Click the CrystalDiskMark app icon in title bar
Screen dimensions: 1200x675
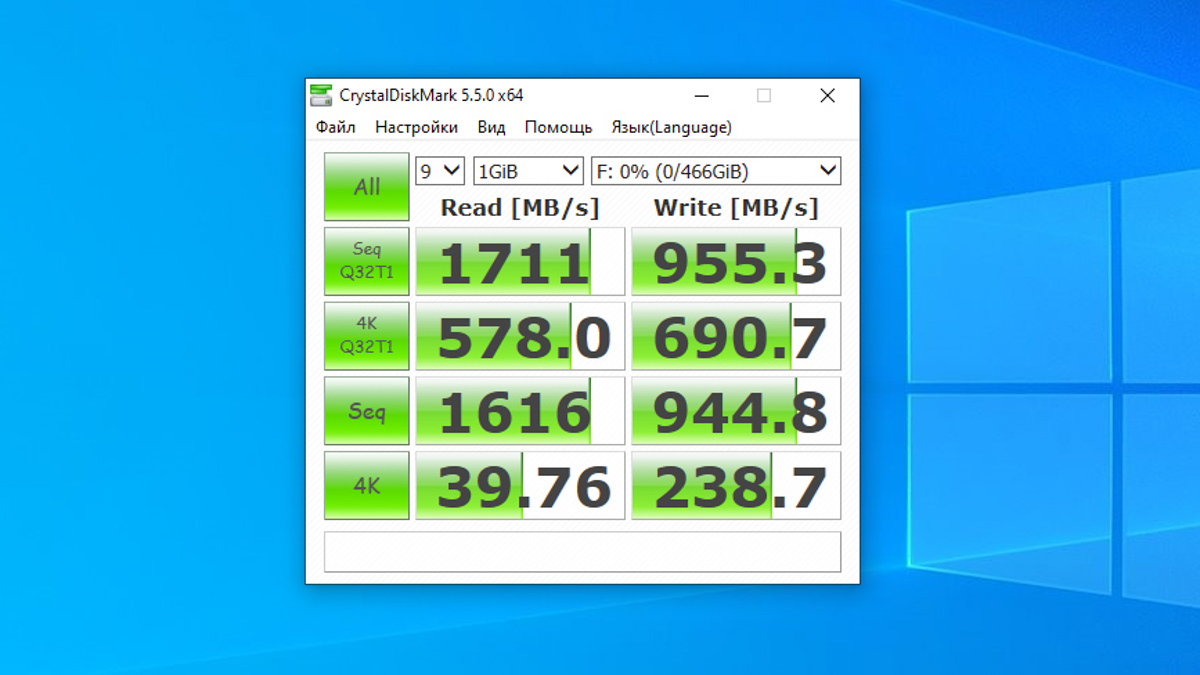coord(321,96)
